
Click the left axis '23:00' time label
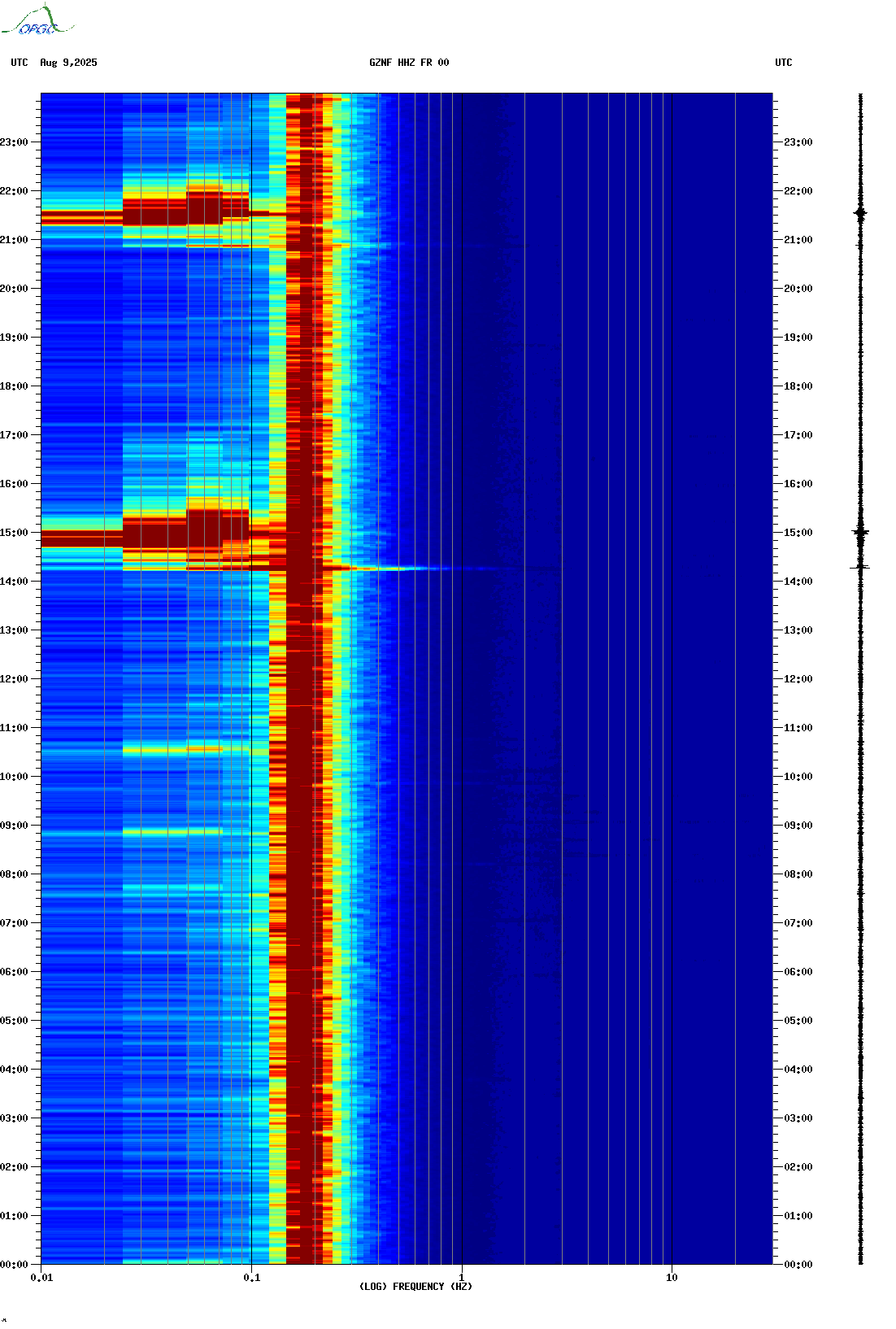coord(14,142)
